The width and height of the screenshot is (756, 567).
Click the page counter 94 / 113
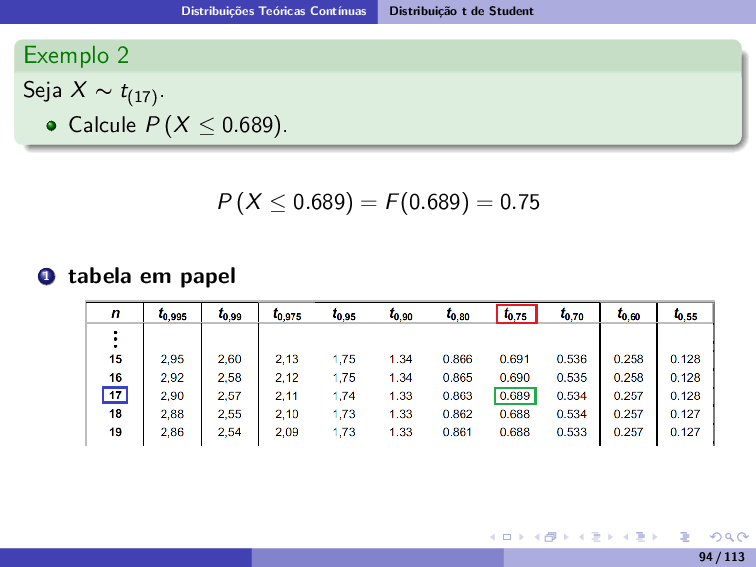(x=721, y=557)
